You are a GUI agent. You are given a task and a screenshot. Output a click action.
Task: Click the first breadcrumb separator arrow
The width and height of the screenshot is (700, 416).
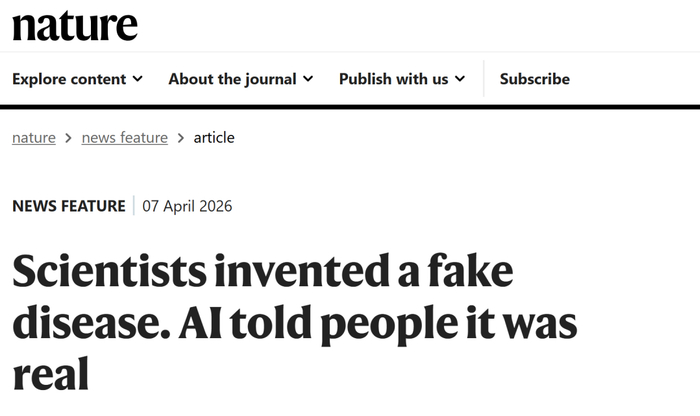point(68,138)
